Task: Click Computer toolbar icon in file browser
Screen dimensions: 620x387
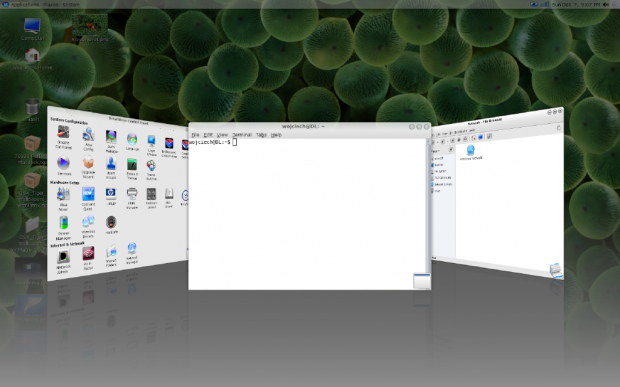Action: [480, 137]
